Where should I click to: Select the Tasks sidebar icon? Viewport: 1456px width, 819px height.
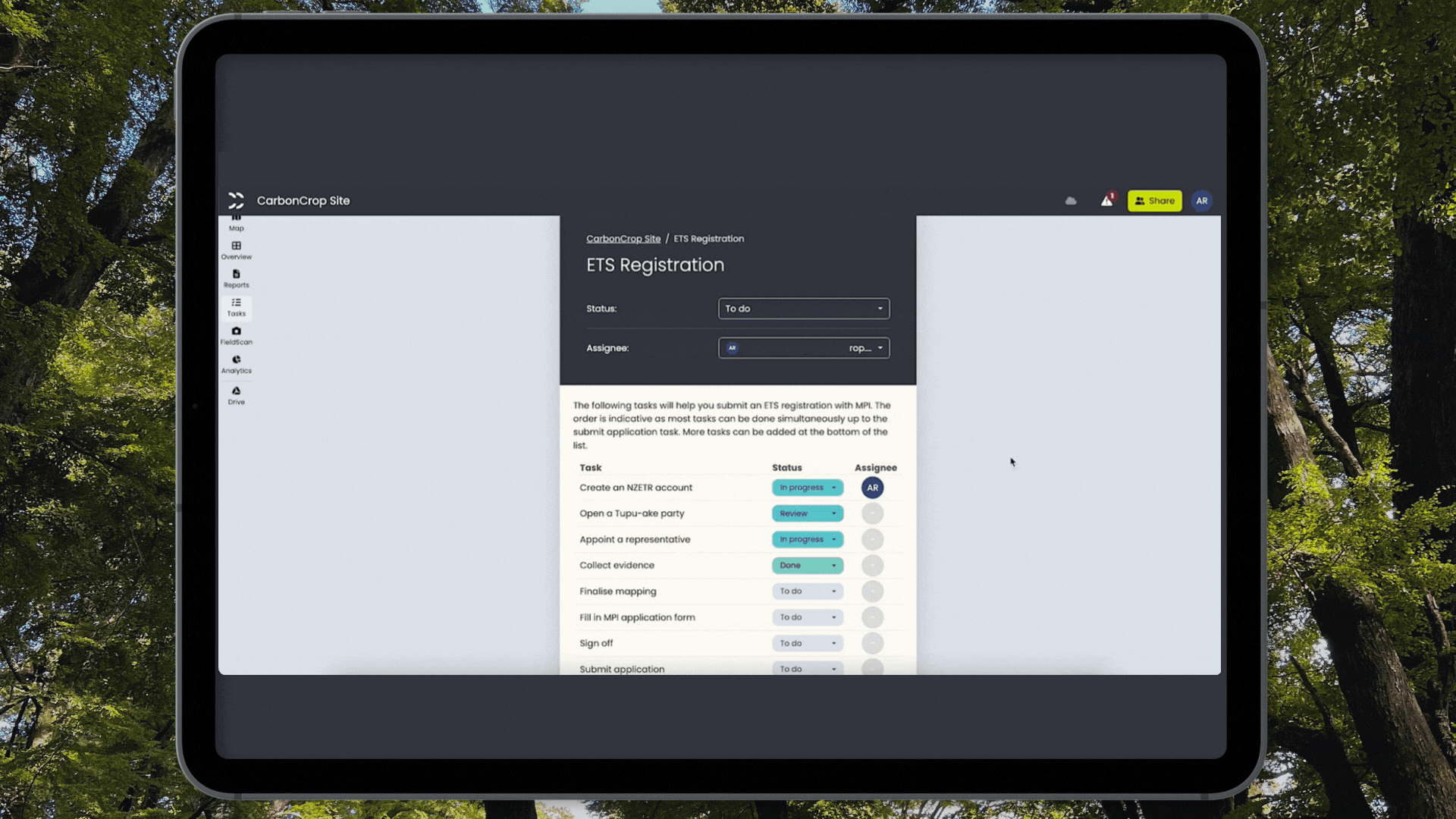[236, 307]
